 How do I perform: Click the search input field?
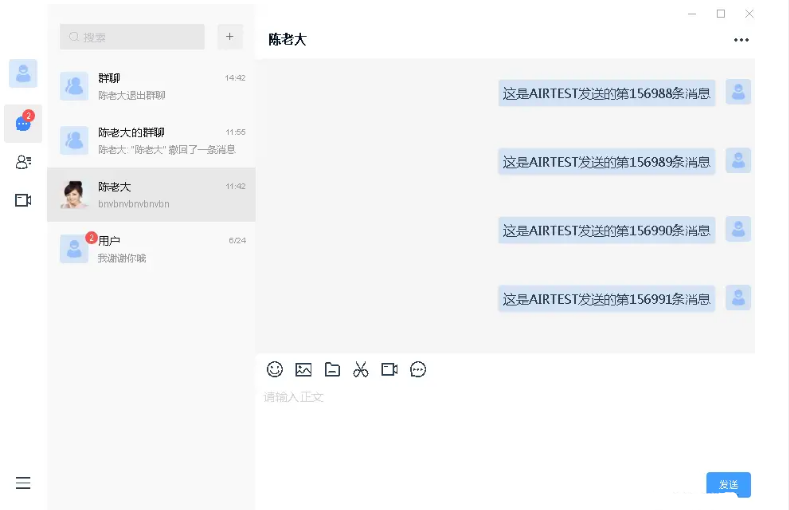coord(132,37)
